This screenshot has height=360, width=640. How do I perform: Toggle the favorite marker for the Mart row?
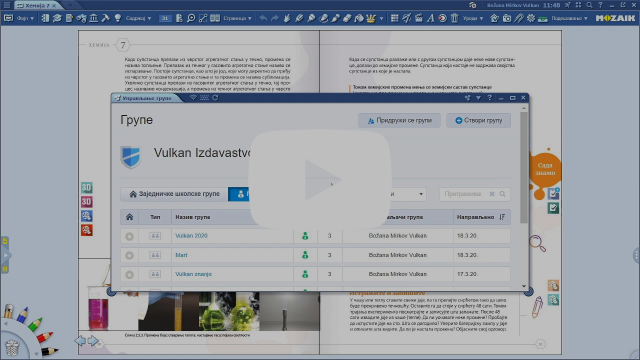click(x=129, y=255)
